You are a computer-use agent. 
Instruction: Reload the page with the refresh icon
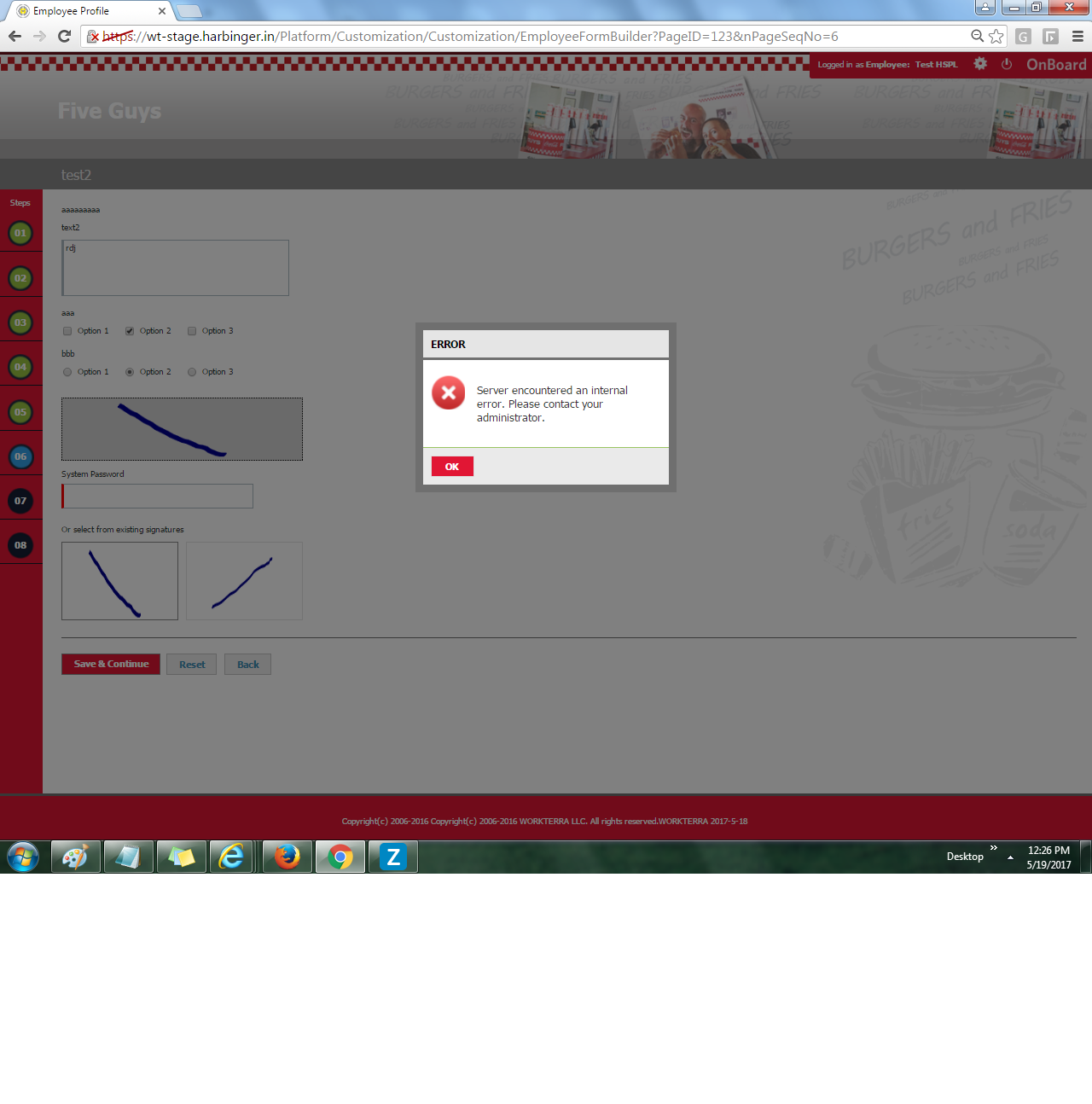pos(64,37)
